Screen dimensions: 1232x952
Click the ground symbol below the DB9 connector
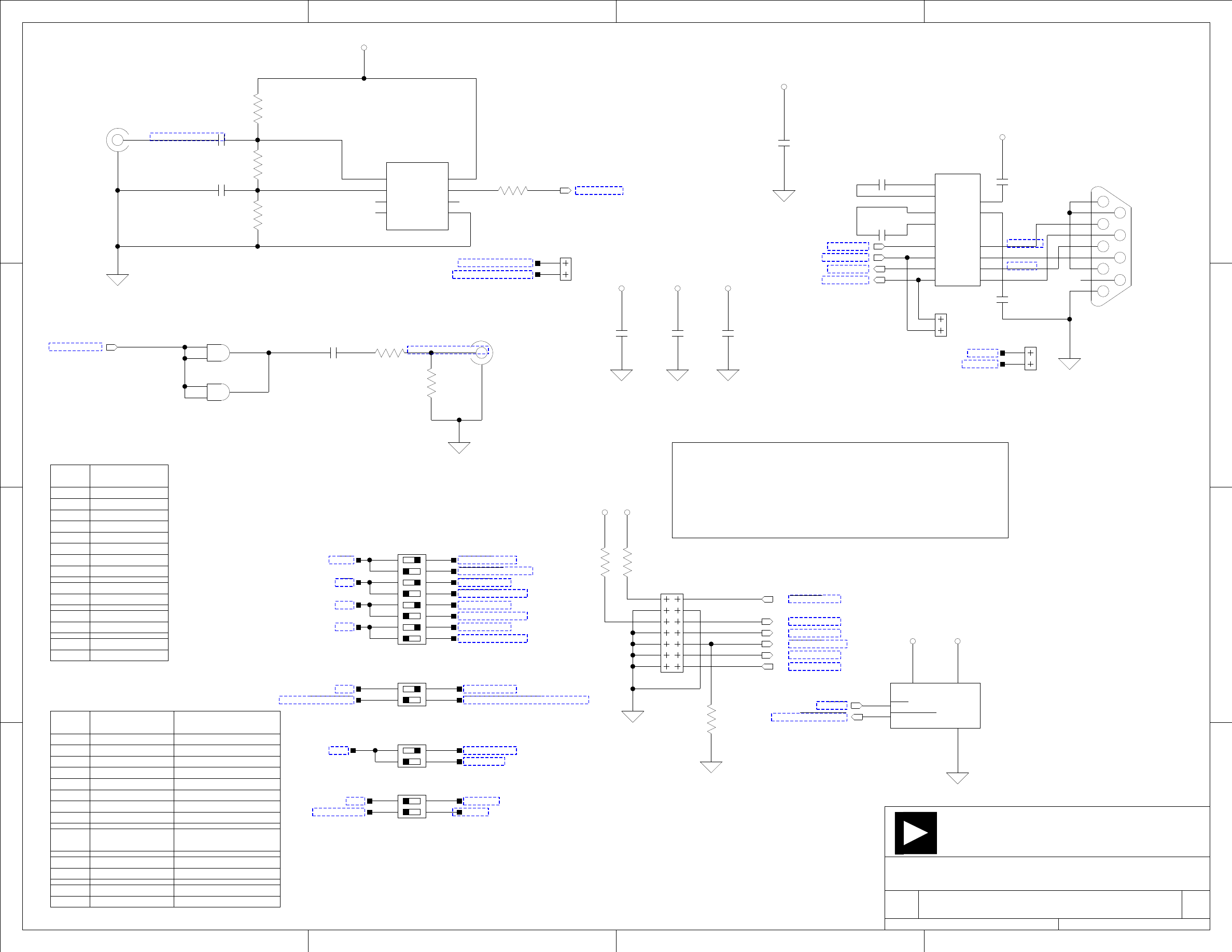coord(1070,364)
